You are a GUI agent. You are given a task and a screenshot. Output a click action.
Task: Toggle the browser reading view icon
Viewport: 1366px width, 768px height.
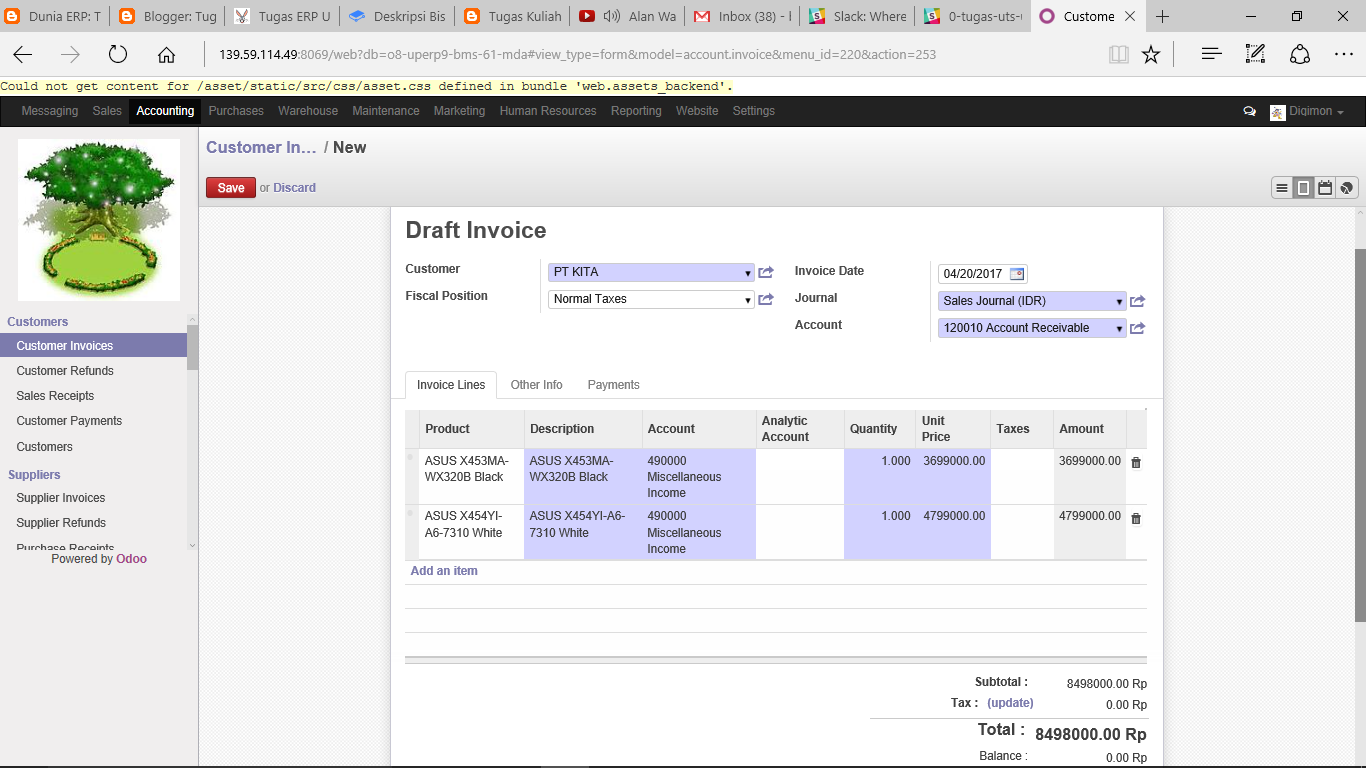pyautogui.click(x=1119, y=55)
